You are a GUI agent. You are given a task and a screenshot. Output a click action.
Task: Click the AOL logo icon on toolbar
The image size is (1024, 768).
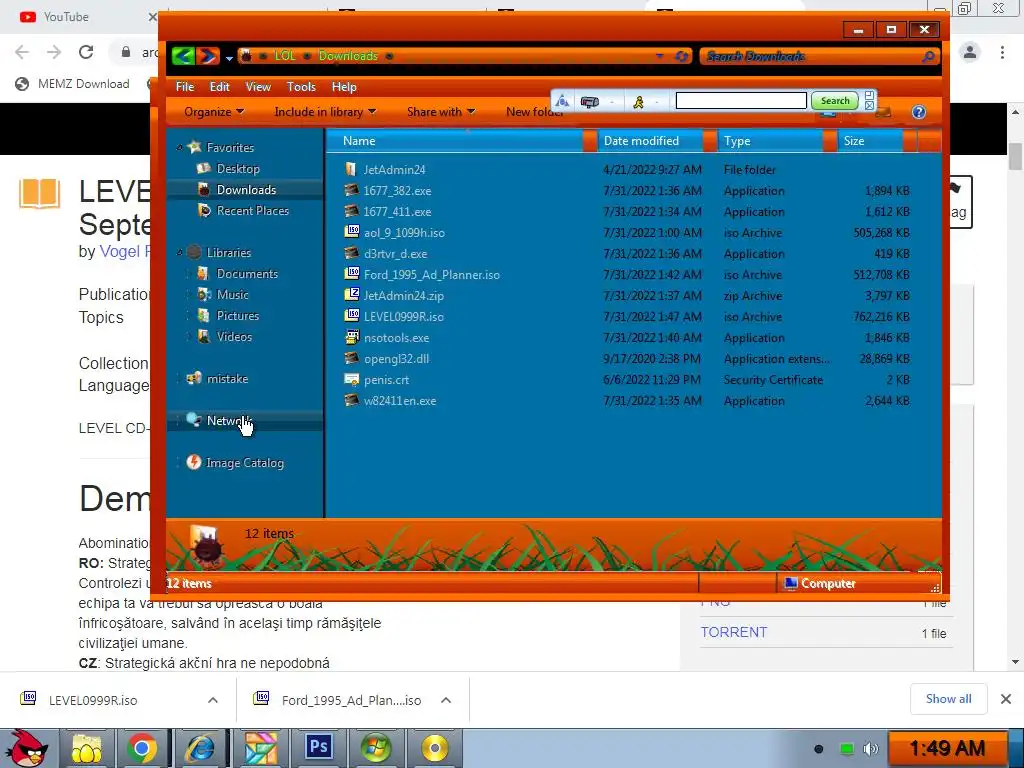(x=562, y=101)
